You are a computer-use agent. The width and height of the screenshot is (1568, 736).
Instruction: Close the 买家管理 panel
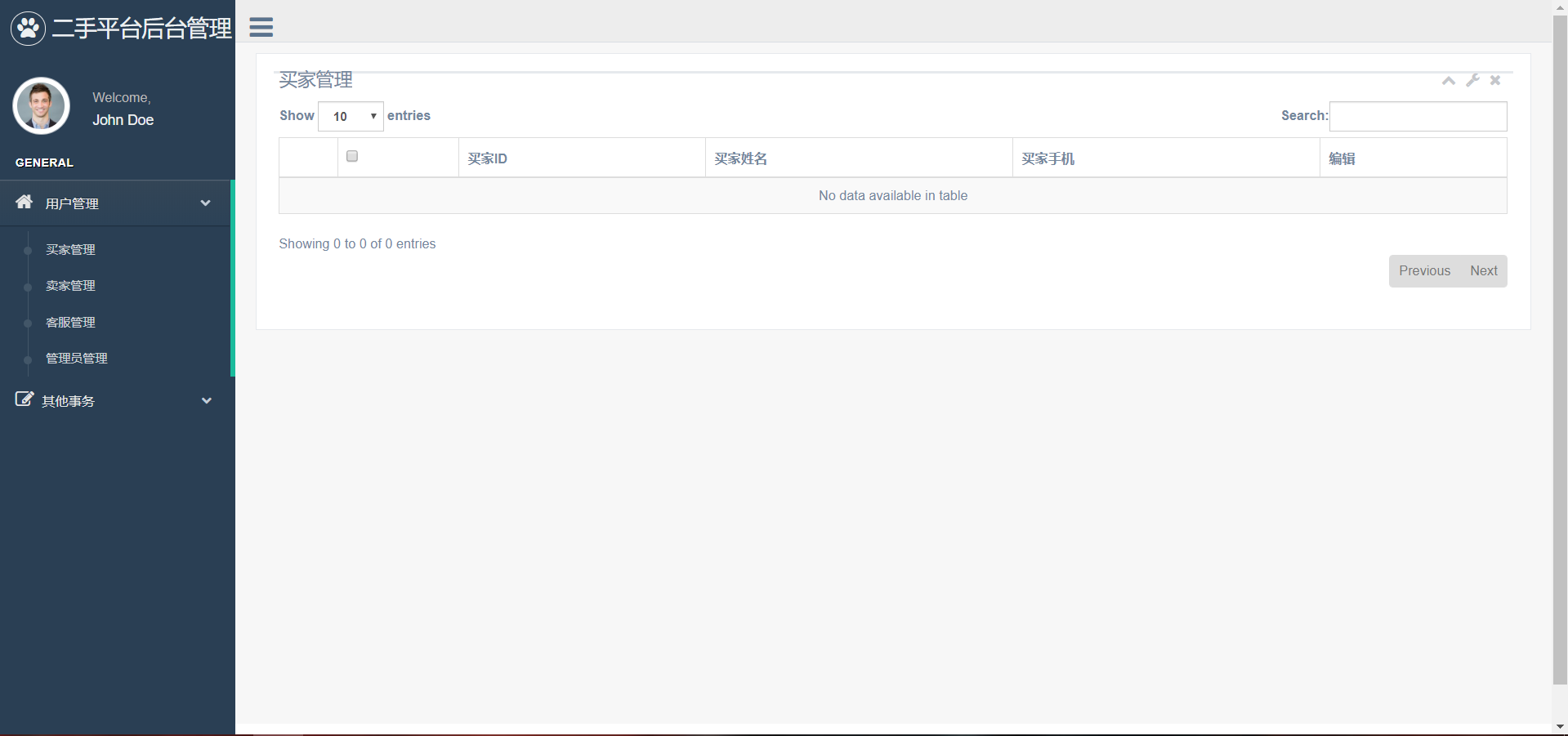pyautogui.click(x=1495, y=80)
